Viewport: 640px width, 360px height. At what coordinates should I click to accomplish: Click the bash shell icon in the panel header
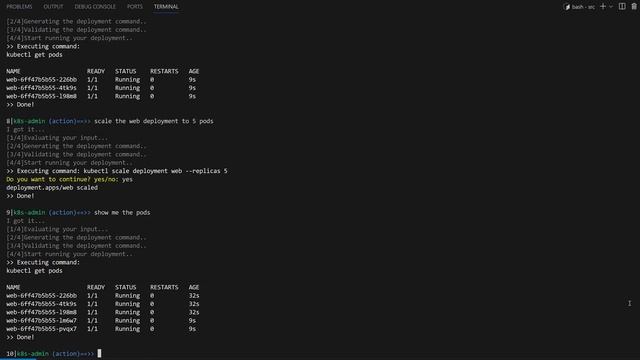click(x=567, y=7)
